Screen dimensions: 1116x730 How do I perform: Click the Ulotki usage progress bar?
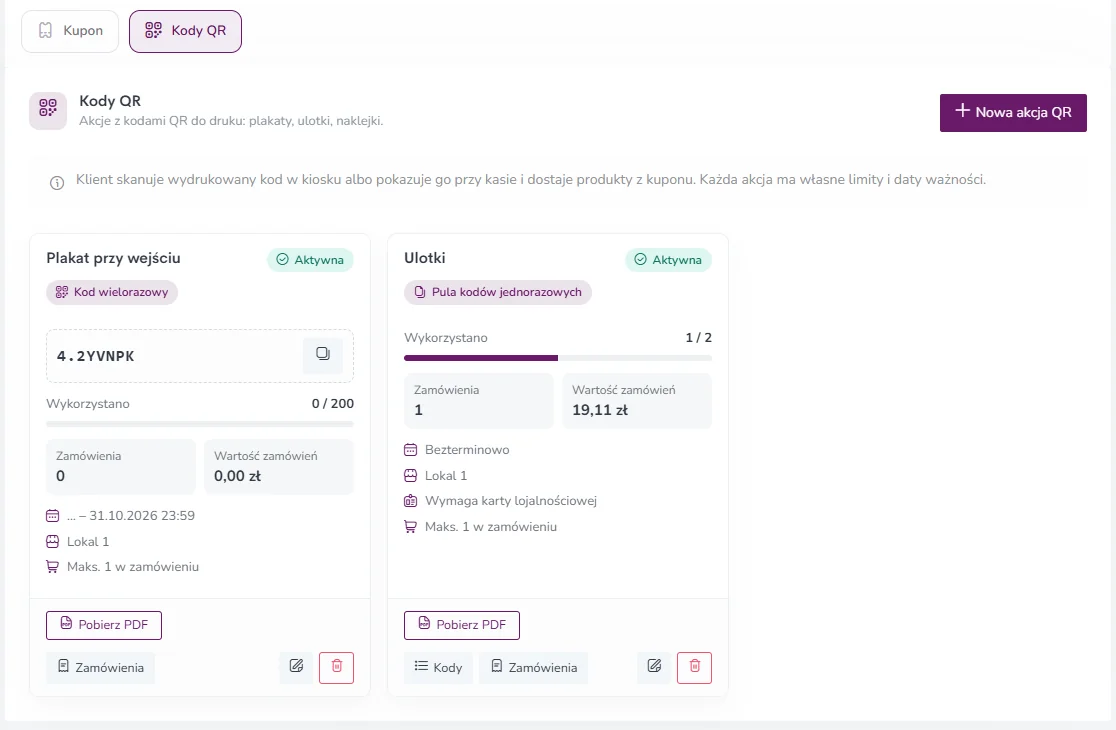click(x=558, y=358)
